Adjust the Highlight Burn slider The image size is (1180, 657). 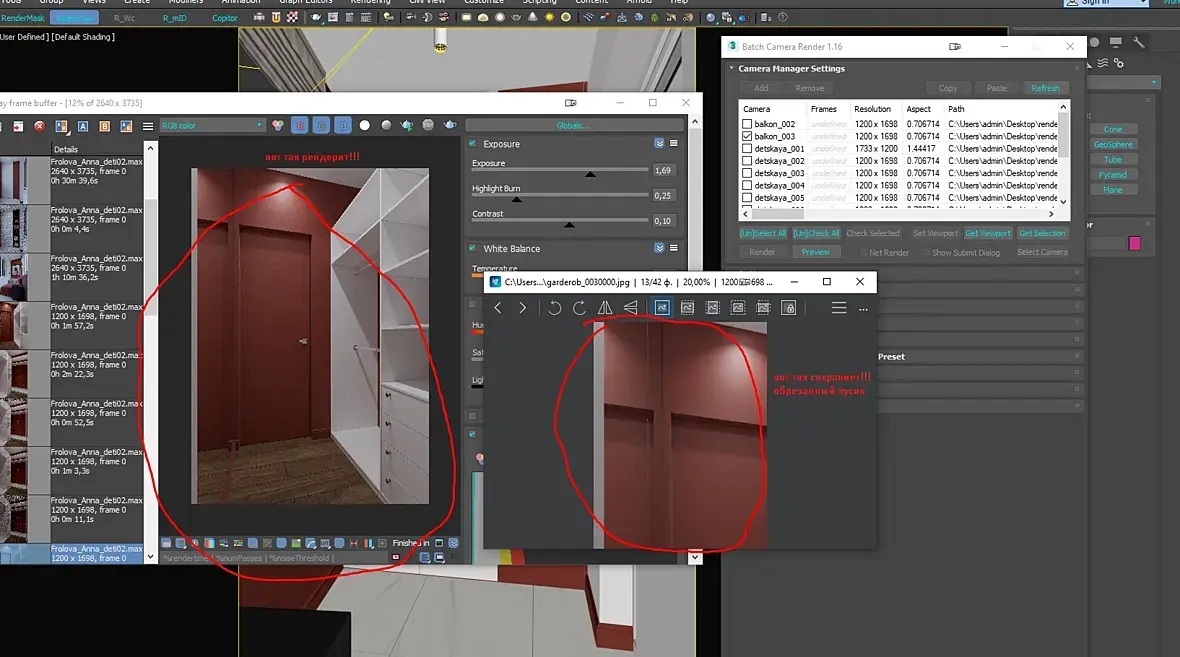pos(560,196)
